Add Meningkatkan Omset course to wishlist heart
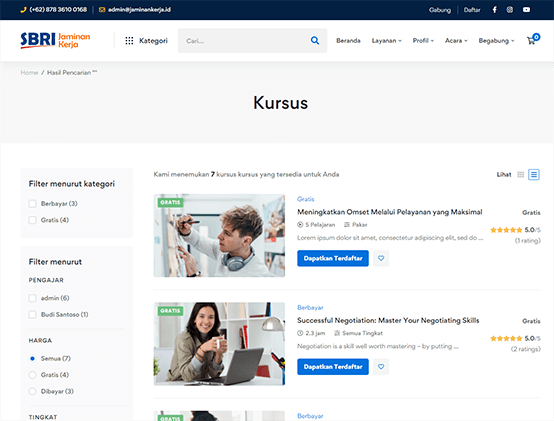 click(381, 258)
